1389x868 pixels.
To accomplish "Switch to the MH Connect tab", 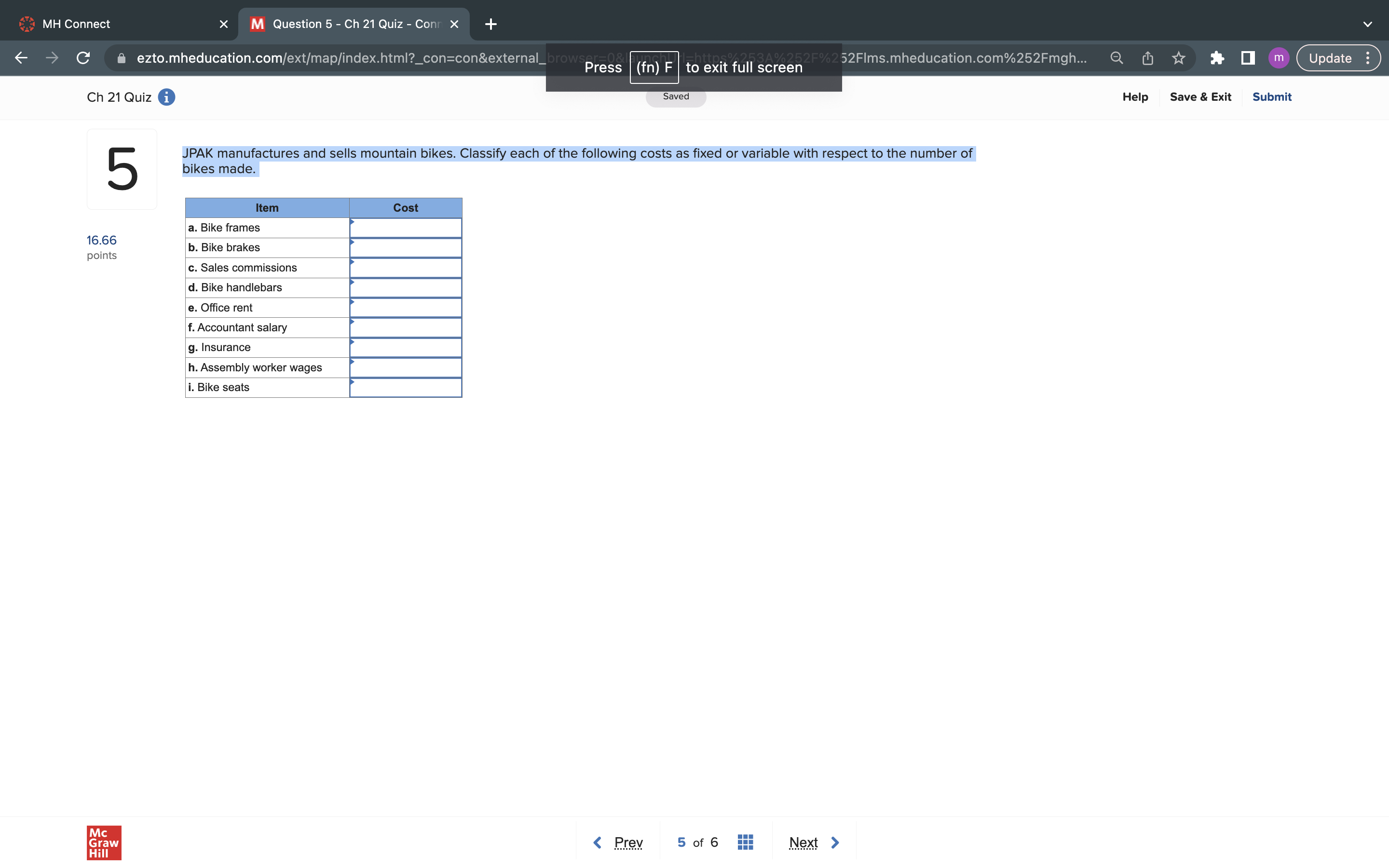I will coord(76,24).
